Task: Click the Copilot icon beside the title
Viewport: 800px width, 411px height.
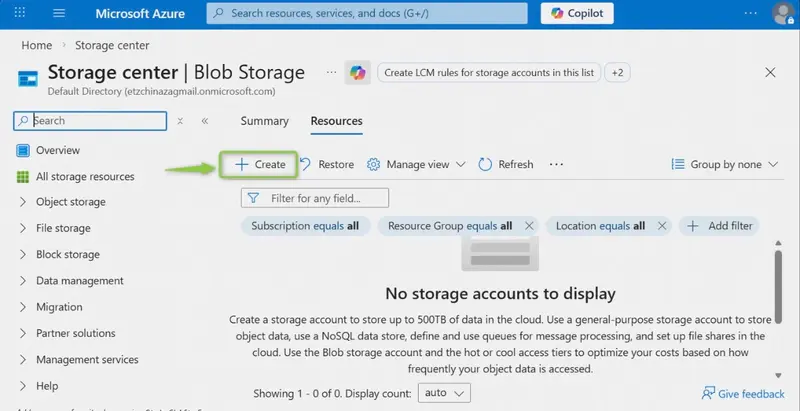Action: point(358,73)
